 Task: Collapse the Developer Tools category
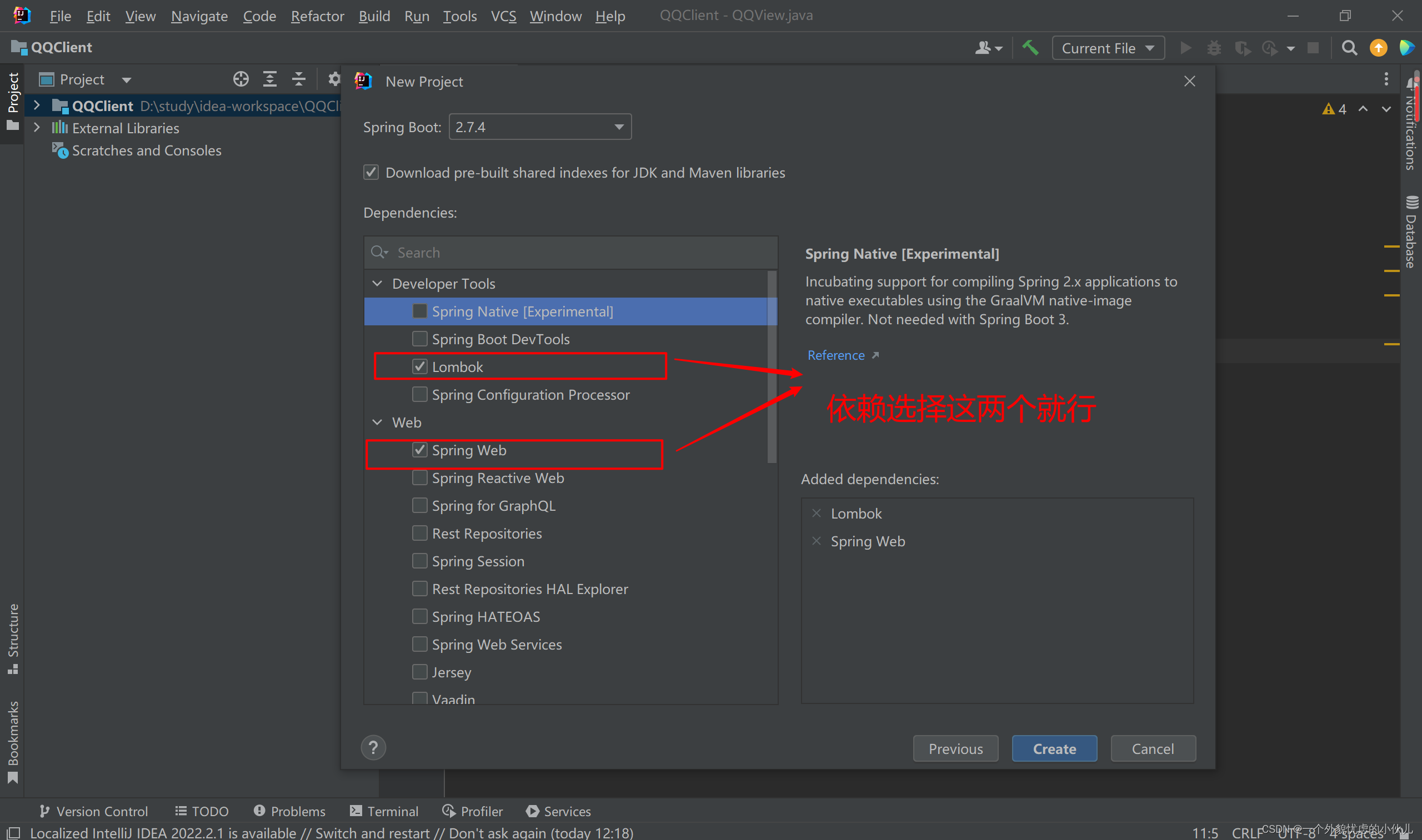tap(377, 283)
